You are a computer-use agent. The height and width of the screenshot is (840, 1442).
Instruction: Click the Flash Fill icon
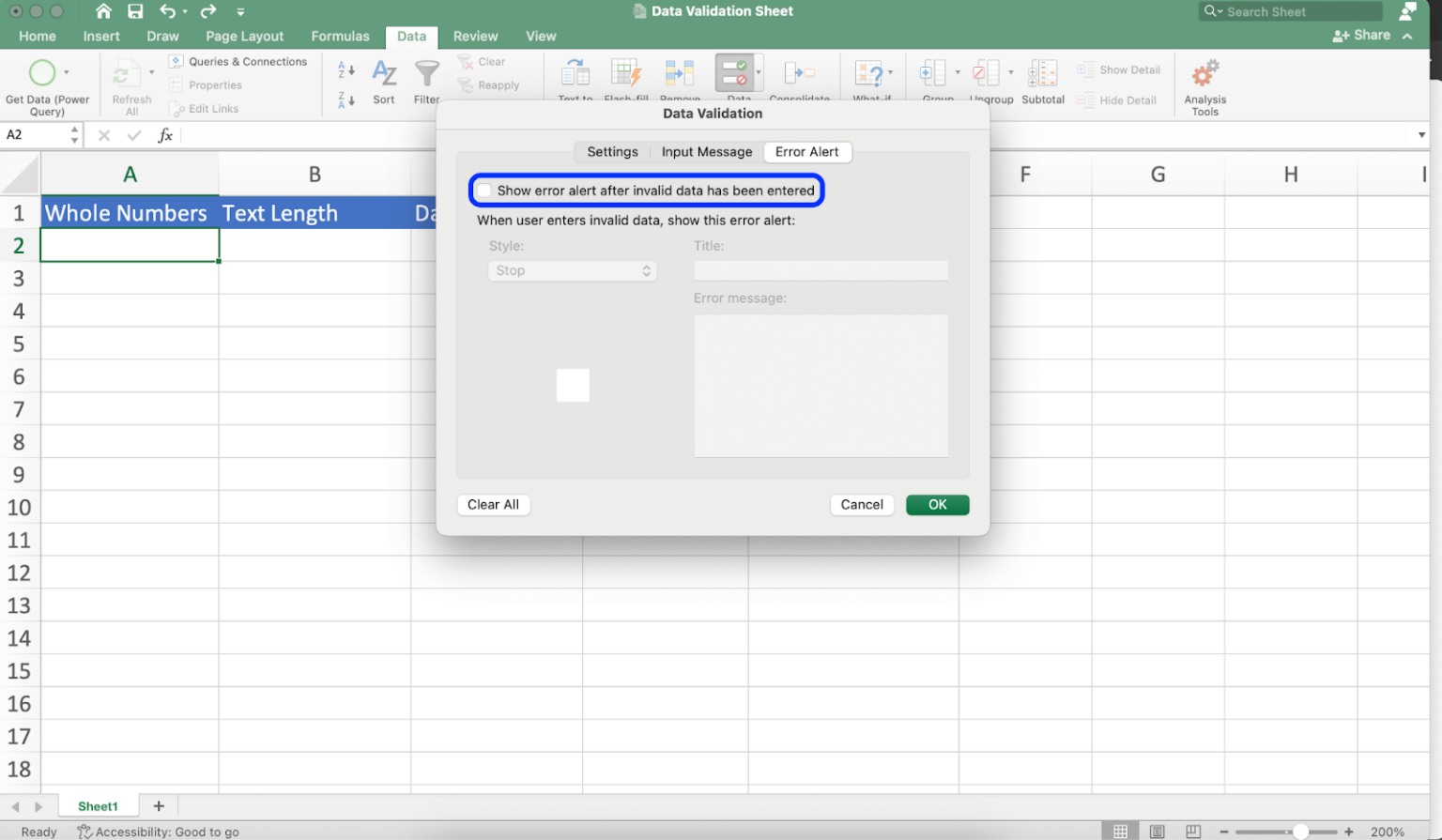(x=626, y=73)
